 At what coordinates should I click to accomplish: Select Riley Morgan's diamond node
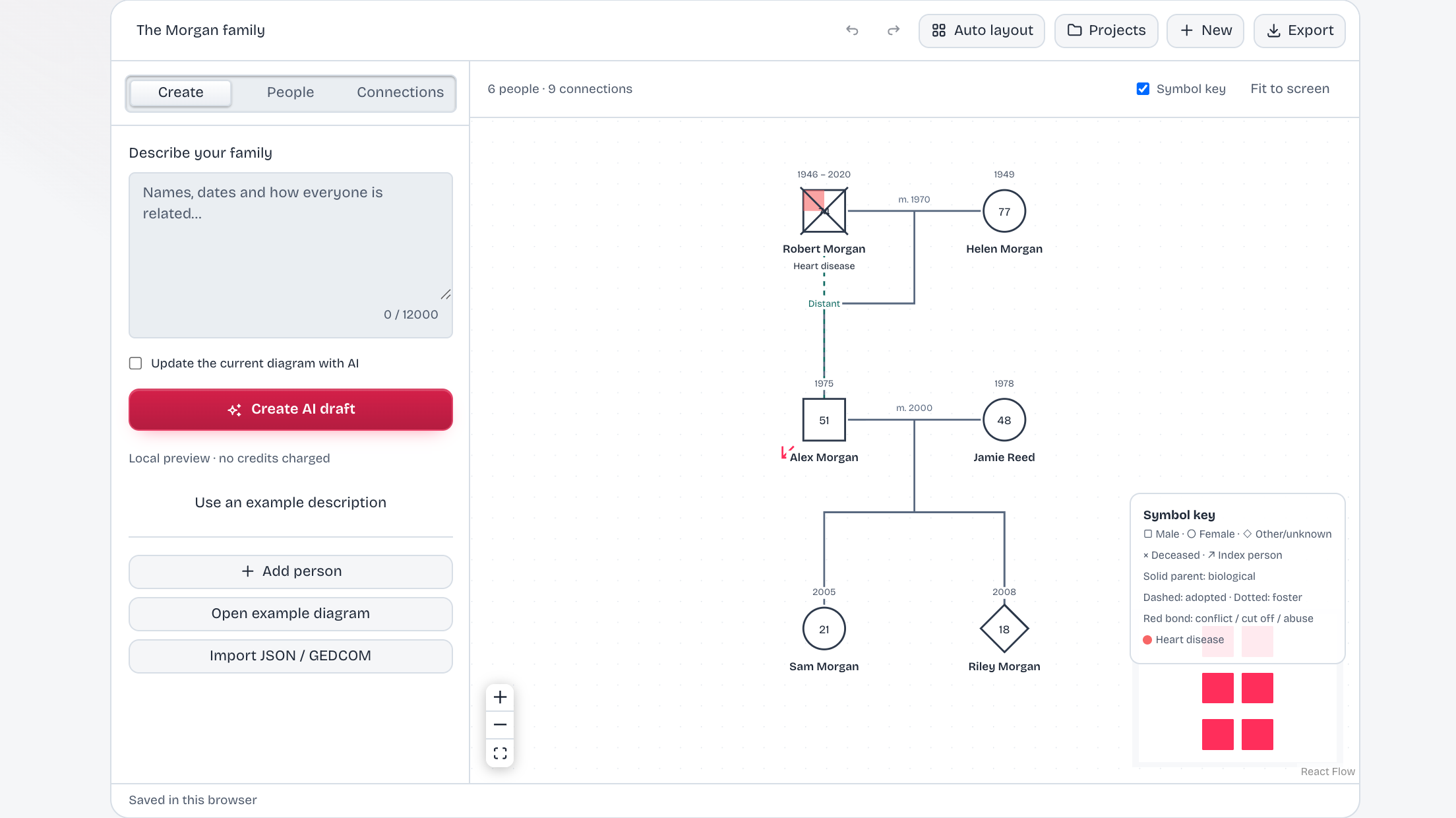click(1004, 629)
